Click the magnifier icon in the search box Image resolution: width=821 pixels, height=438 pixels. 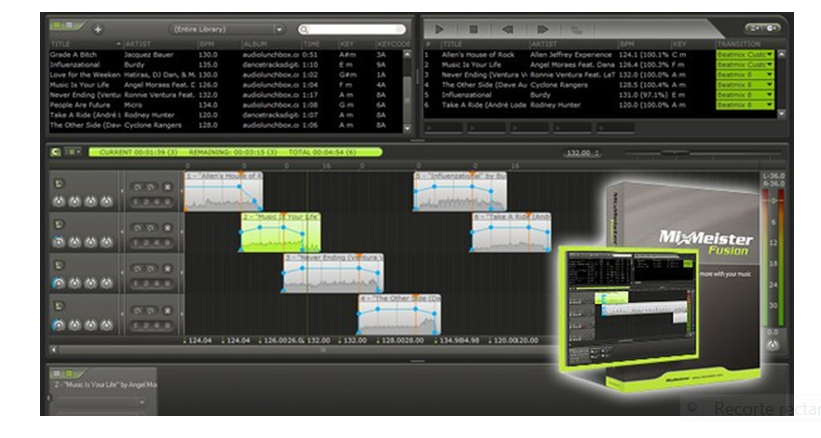pyautogui.click(x=304, y=30)
